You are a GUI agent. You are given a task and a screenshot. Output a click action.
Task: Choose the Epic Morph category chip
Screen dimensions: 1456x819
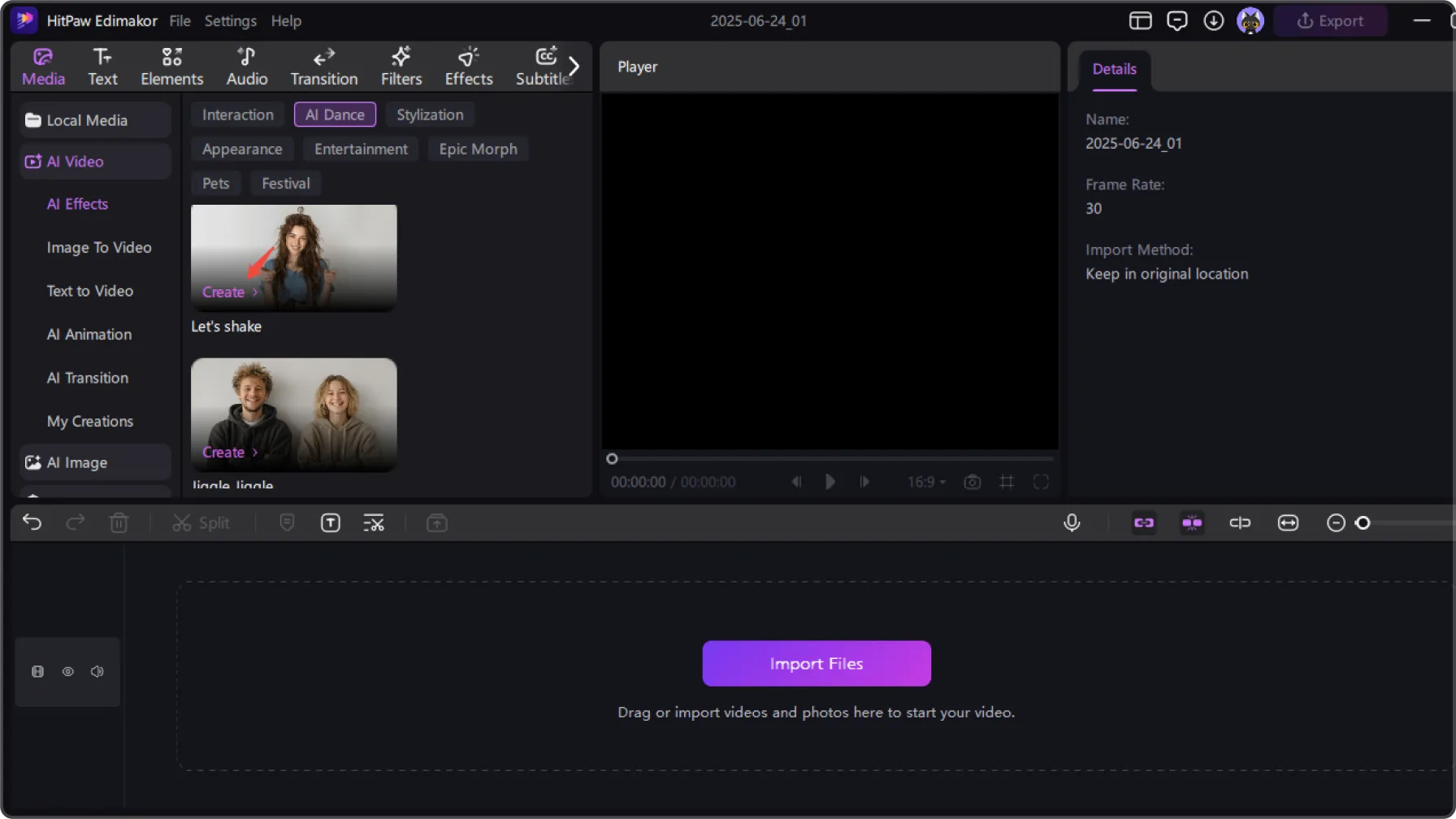pyautogui.click(x=478, y=149)
